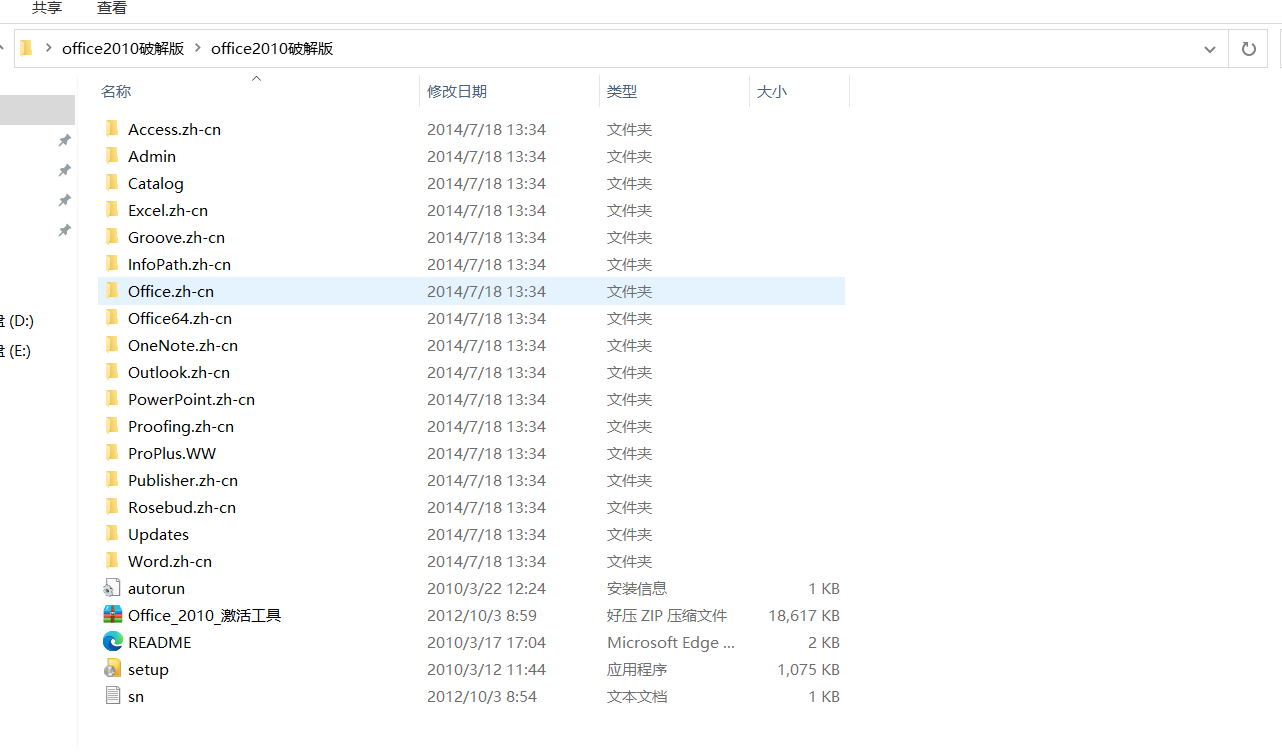Open the address bar history dropdown
Screen dimensions: 1282x755
point(1209,48)
